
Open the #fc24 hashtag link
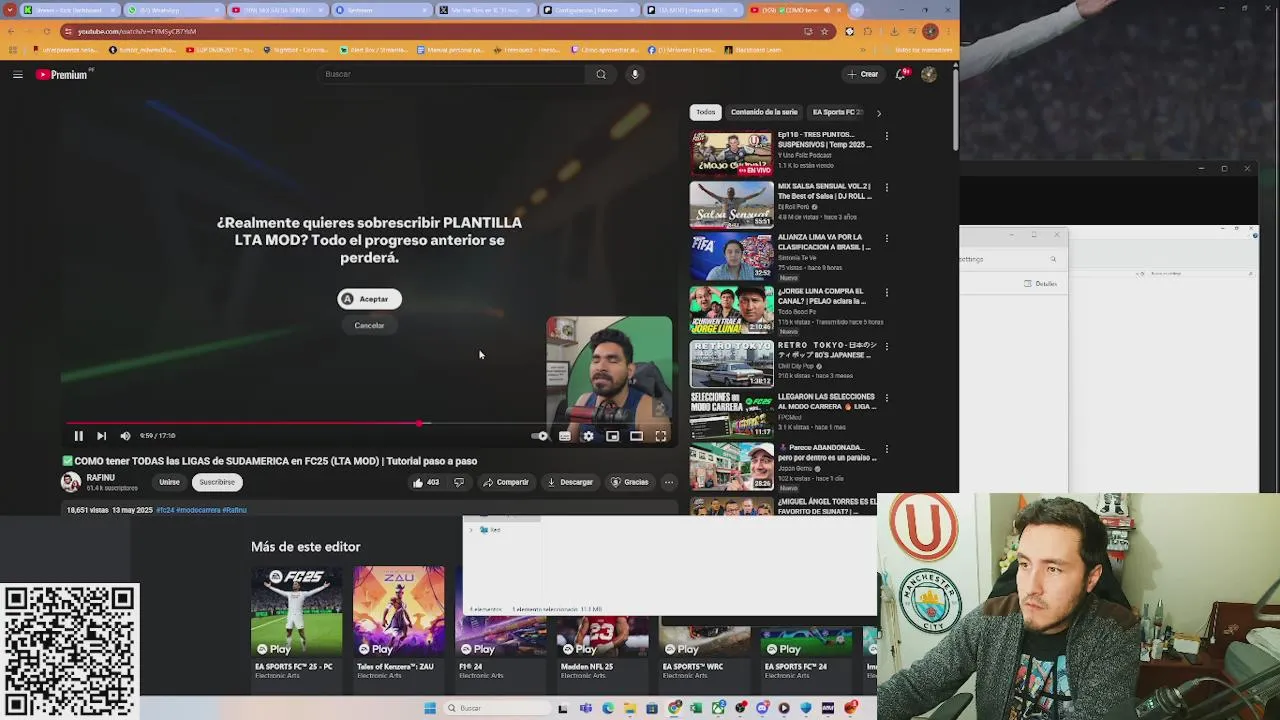[x=165, y=510]
